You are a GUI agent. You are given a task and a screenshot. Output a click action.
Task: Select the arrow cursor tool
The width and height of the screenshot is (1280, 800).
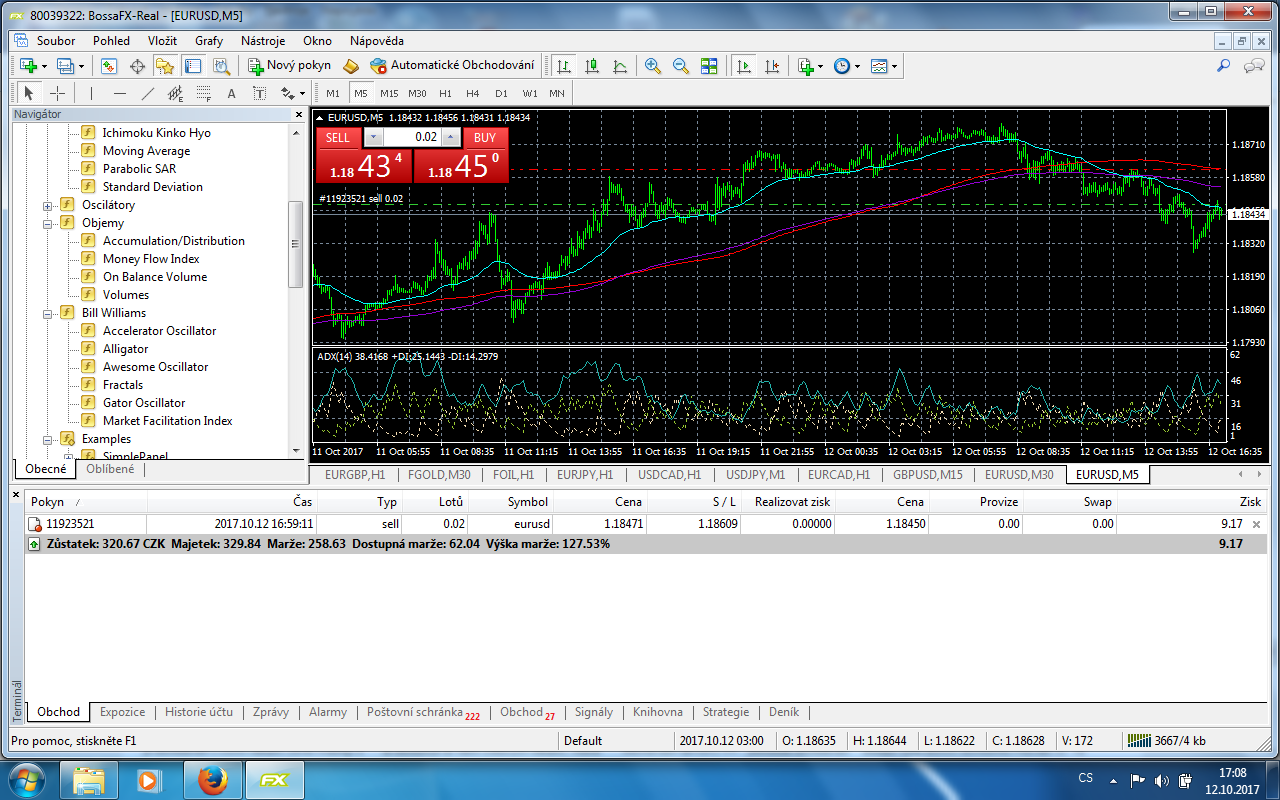[28, 93]
